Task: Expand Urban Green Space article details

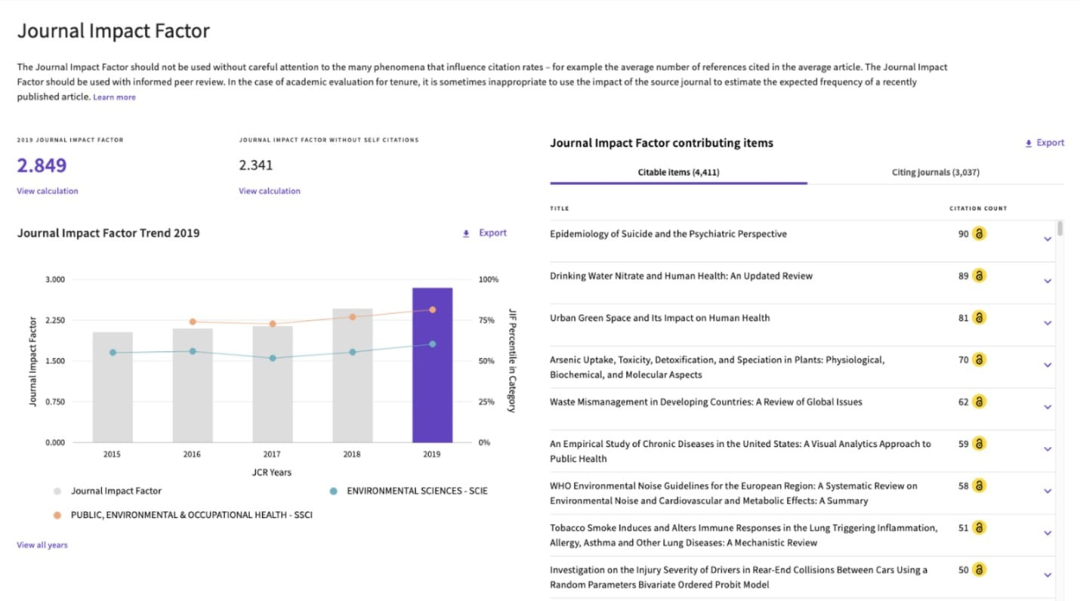Action: [1047, 323]
